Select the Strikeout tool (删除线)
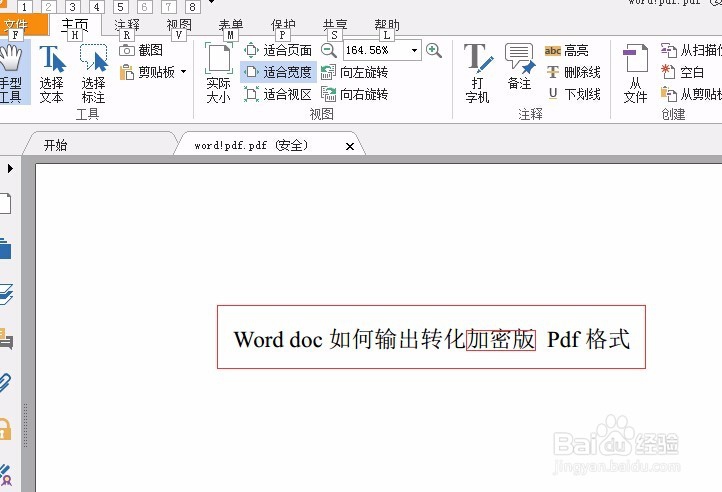Screen dimensions: 722x492 (x=573, y=72)
